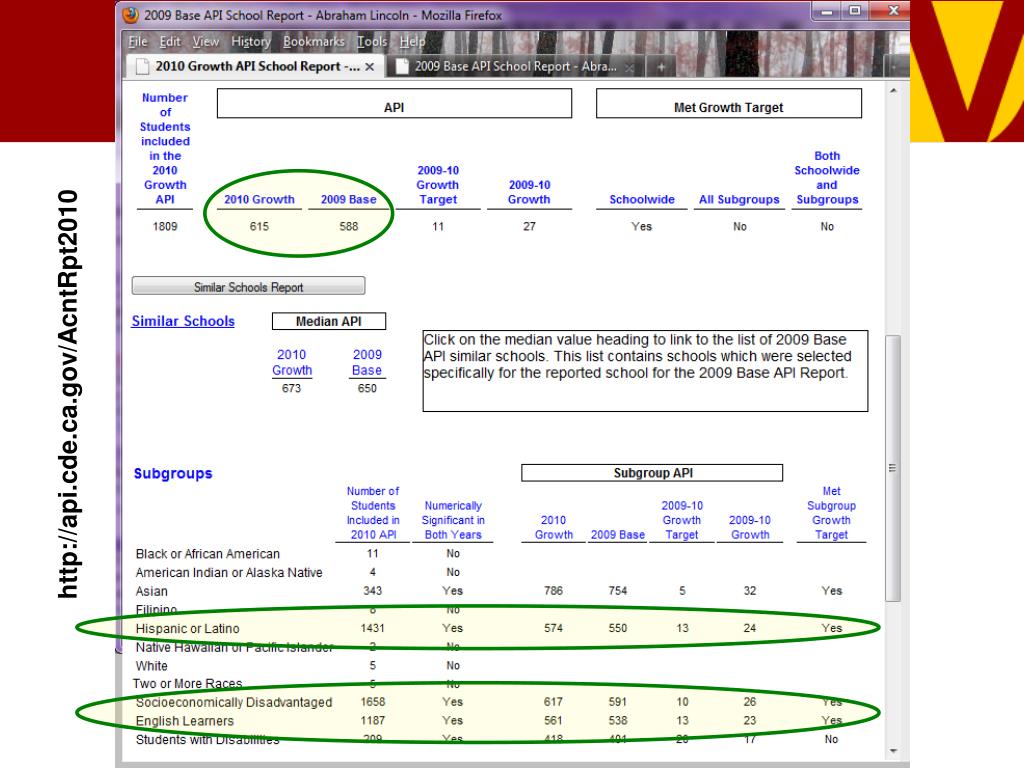Click the Socioeconomically Disadvantaged row label

click(234, 703)
